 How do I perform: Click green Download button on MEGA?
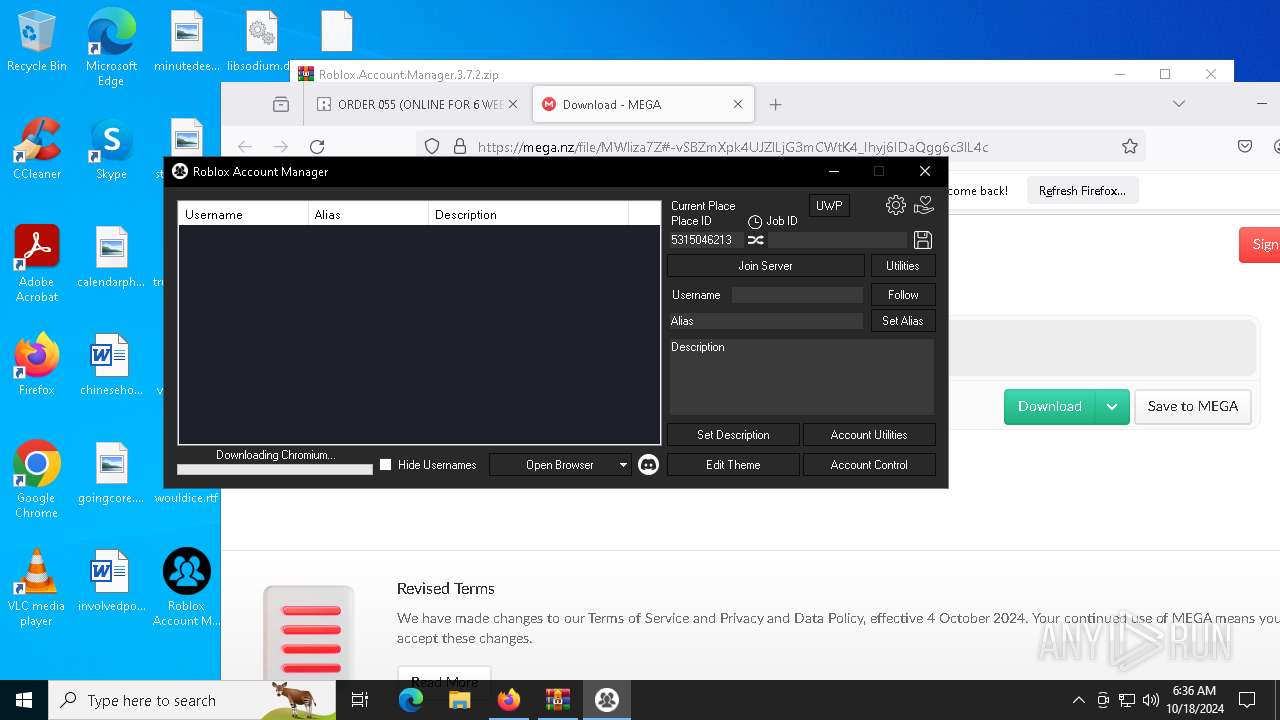click(1050, 406)
